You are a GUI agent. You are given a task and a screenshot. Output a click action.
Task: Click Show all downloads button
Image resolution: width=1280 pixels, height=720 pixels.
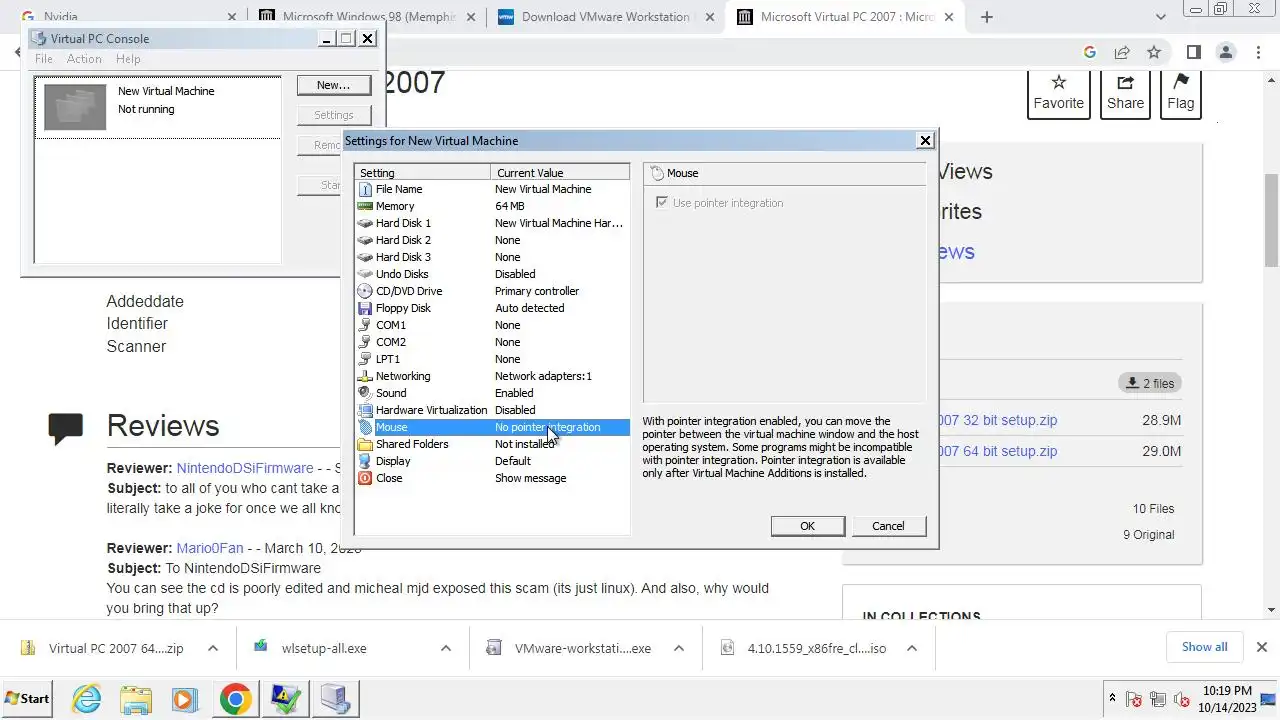1204,647
